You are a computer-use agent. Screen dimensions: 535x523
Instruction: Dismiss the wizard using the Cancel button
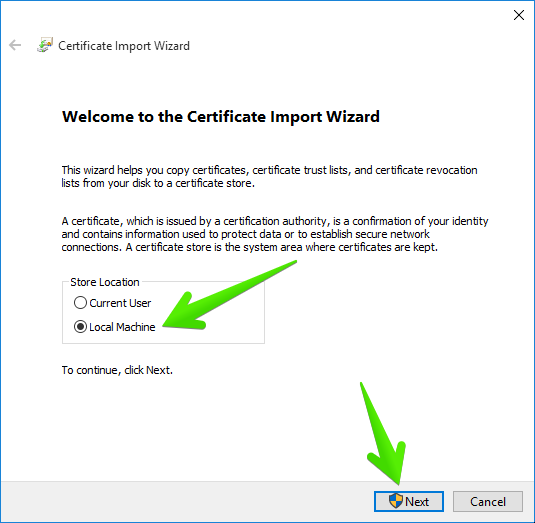pos(488,501)
